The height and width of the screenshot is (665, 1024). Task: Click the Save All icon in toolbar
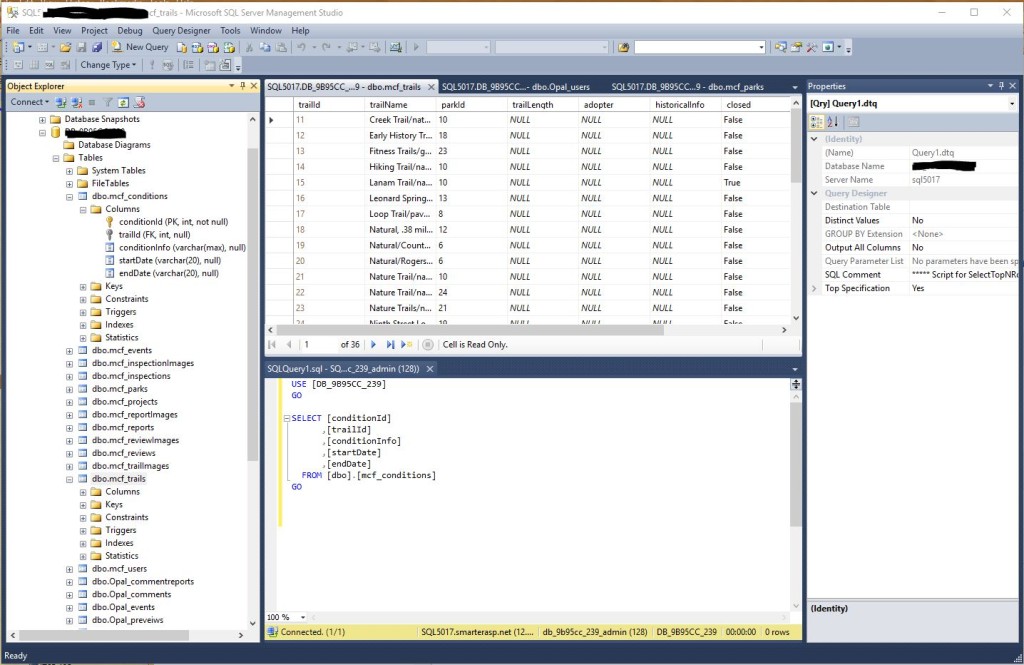[x=97, y=47]
